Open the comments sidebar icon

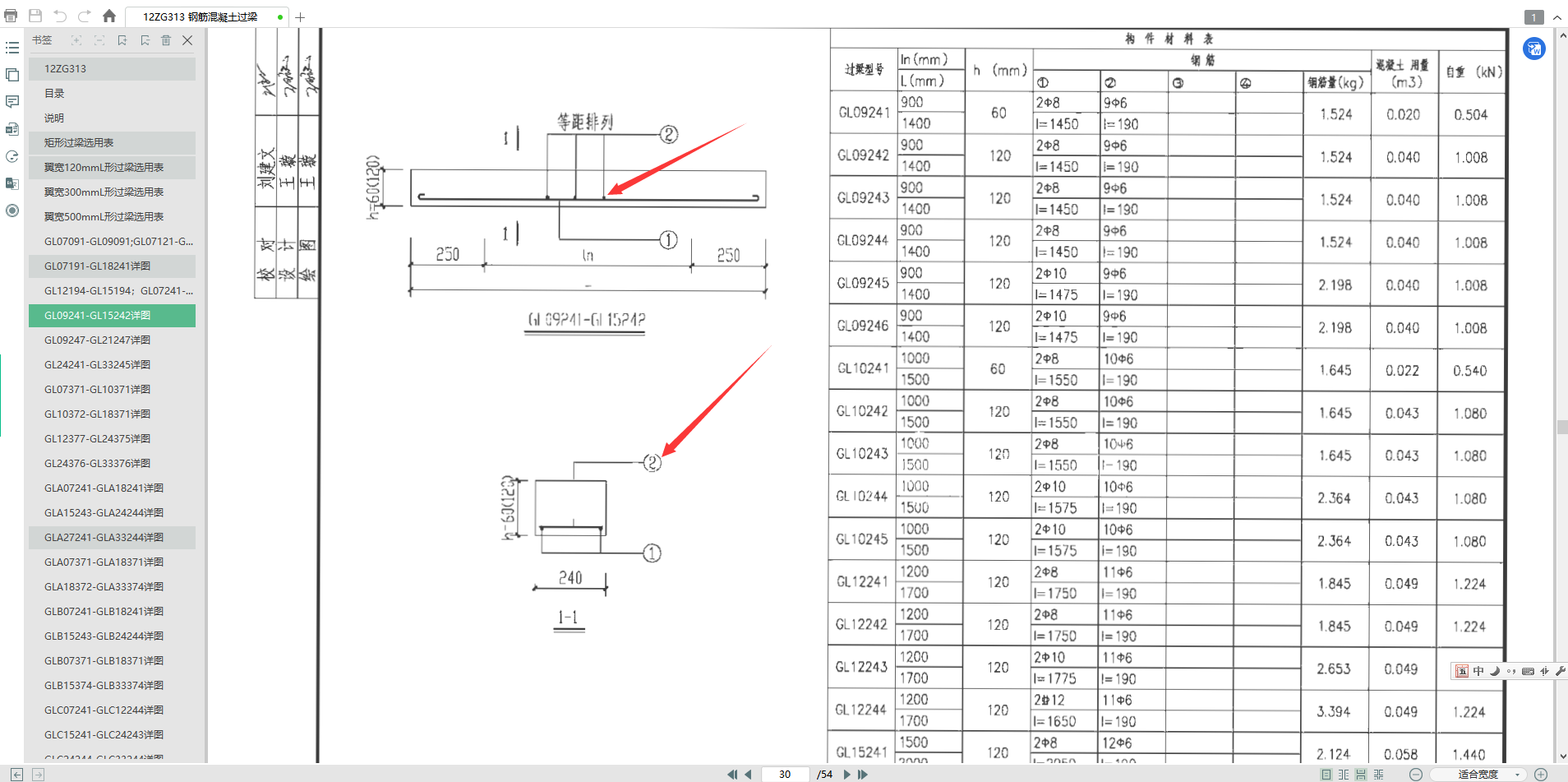12,102
